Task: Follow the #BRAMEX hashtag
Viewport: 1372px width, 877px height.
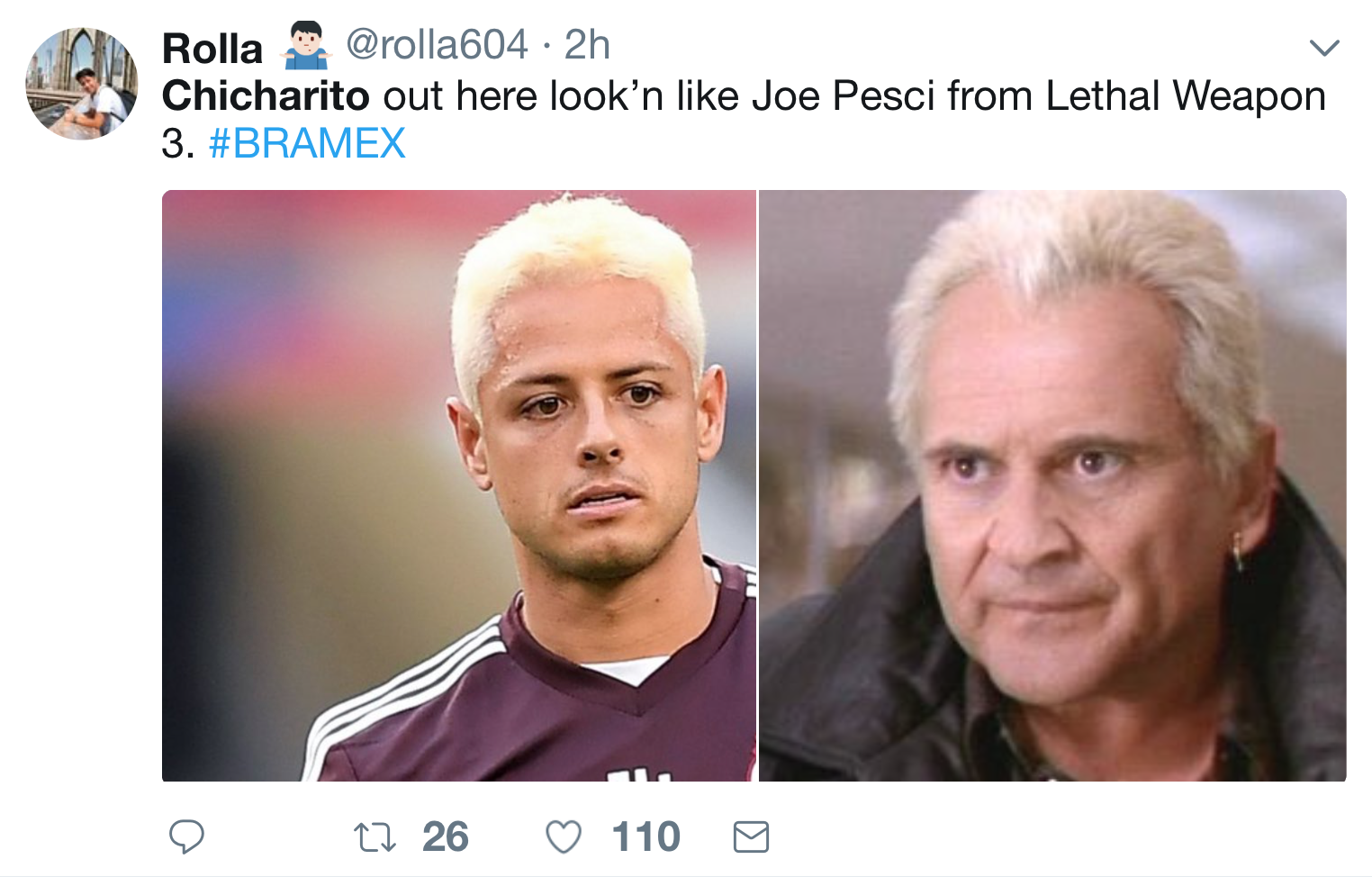Action: (x=307, y=143)
